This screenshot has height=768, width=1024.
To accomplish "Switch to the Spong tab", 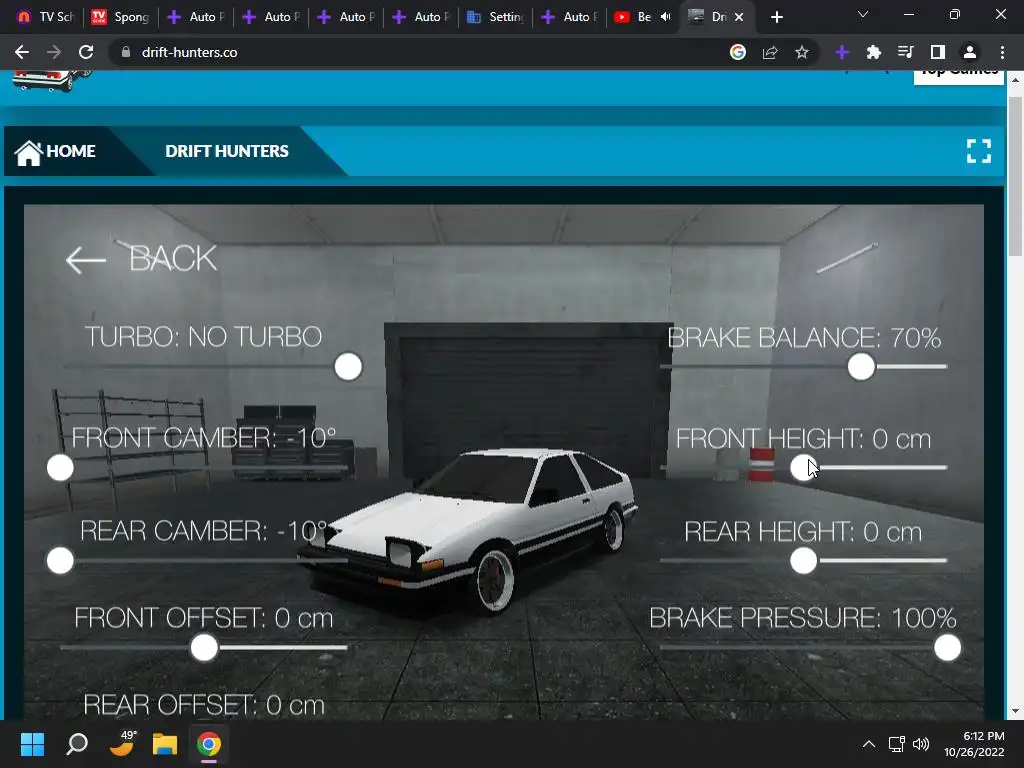I will tap(121, 17).
